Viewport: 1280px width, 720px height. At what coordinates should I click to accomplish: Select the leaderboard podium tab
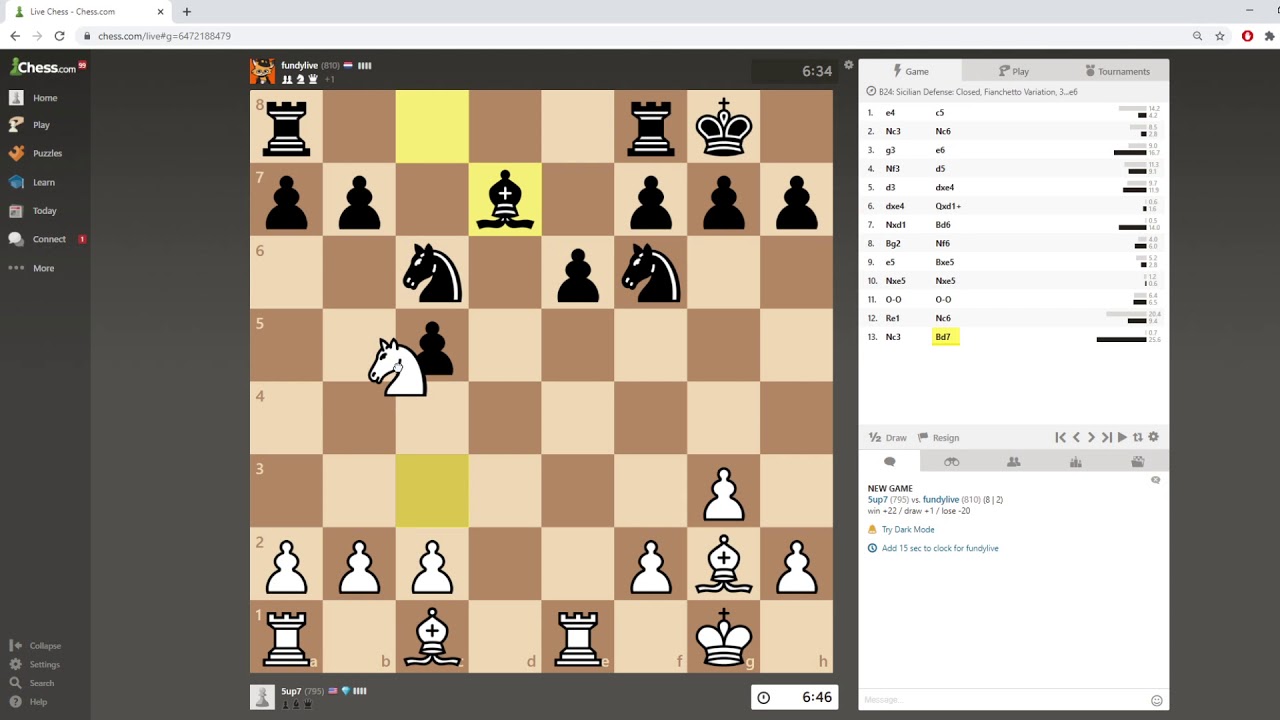point(1075,462)
